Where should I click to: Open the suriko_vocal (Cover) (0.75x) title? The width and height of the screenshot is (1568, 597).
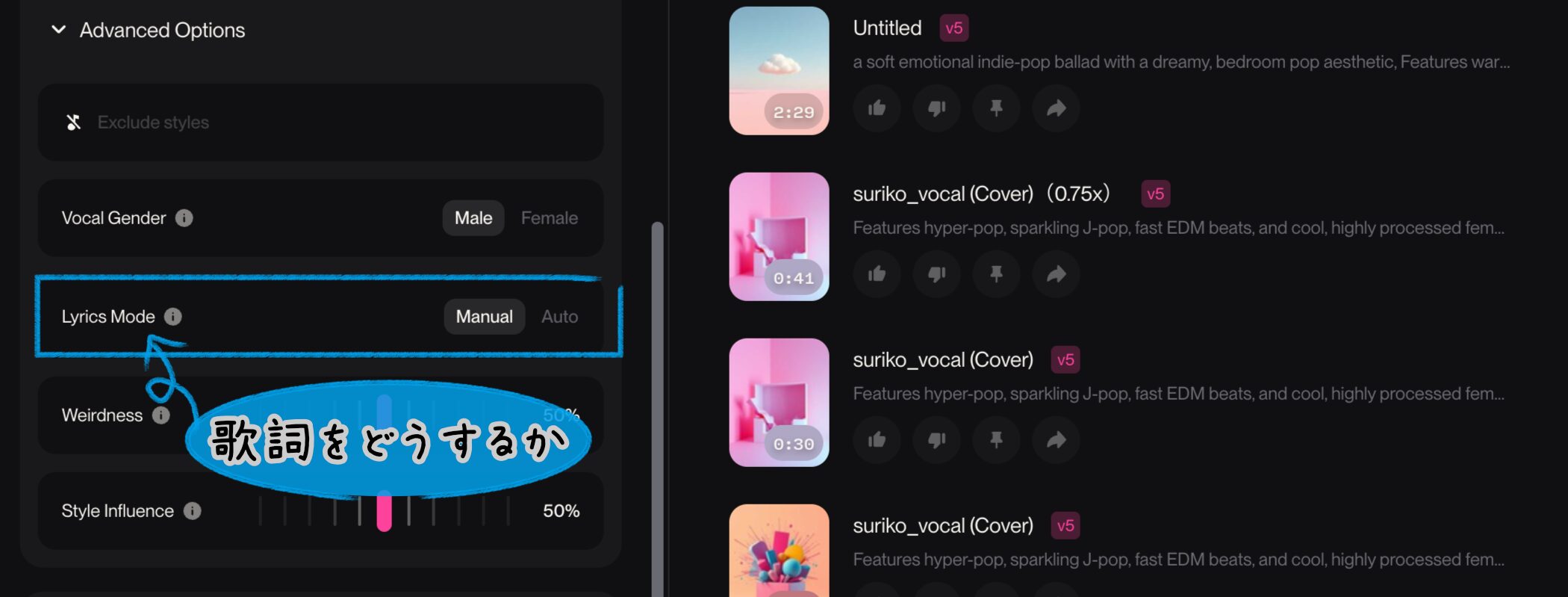pos(981,194)
